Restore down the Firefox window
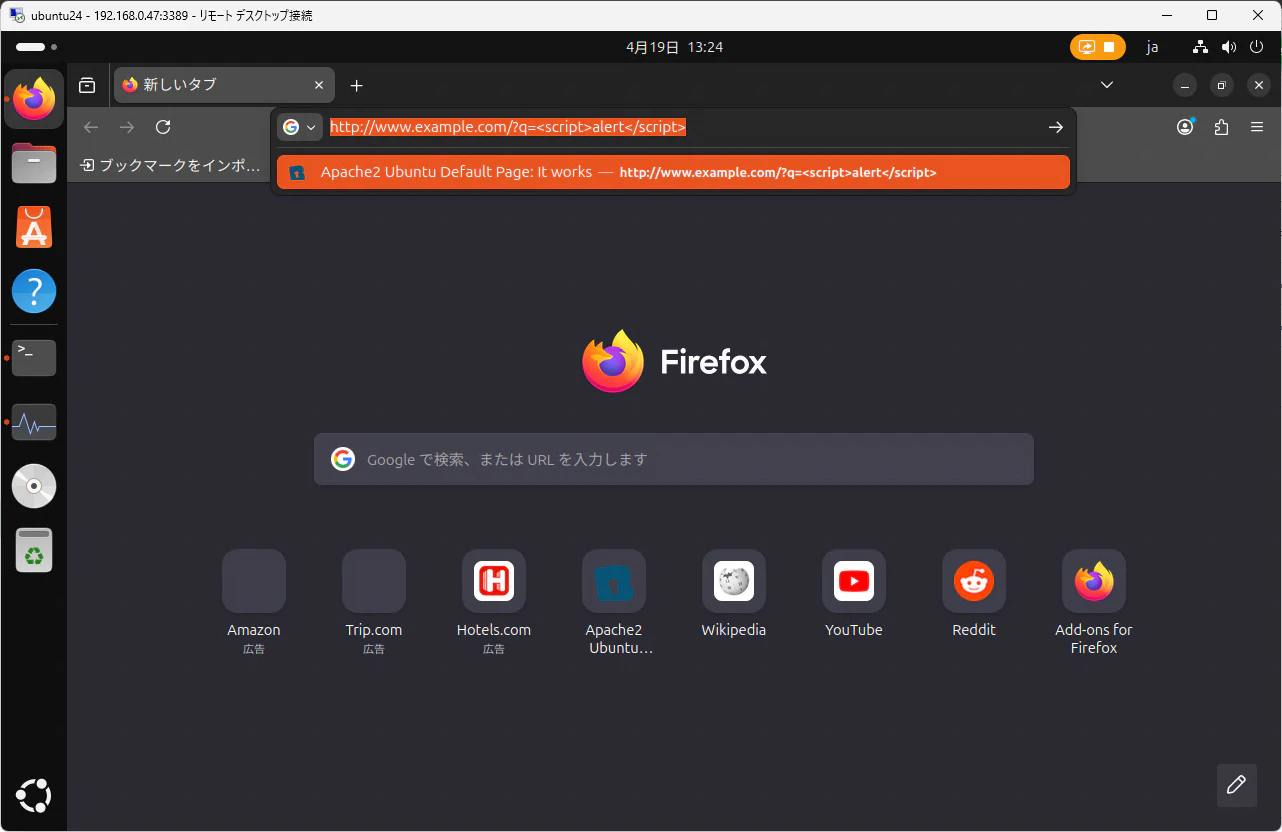Viewport: 1282px width, 832px height. tap(1222, 85)
